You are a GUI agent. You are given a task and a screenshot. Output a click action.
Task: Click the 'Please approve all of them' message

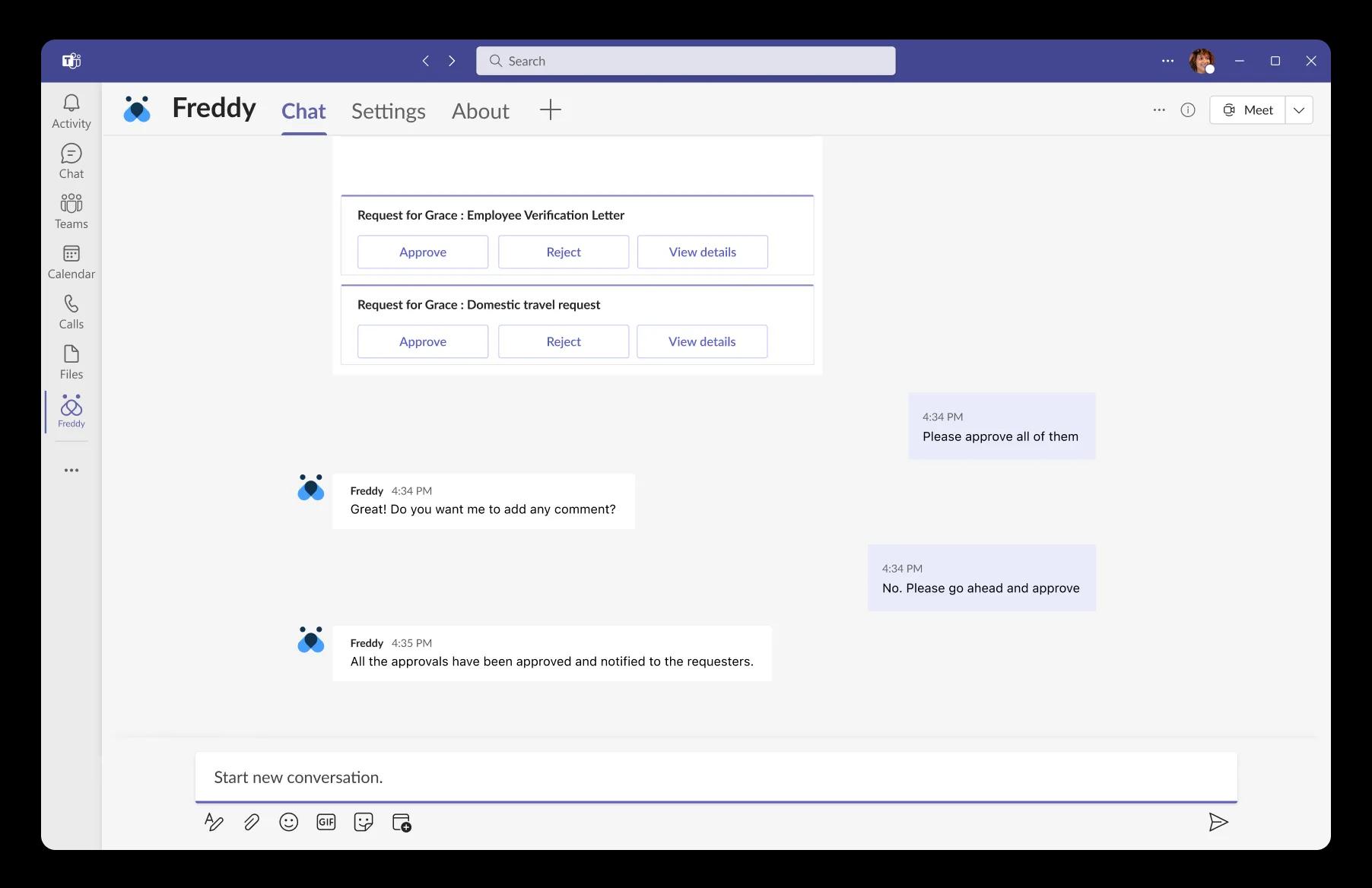tap(1002, 426)
